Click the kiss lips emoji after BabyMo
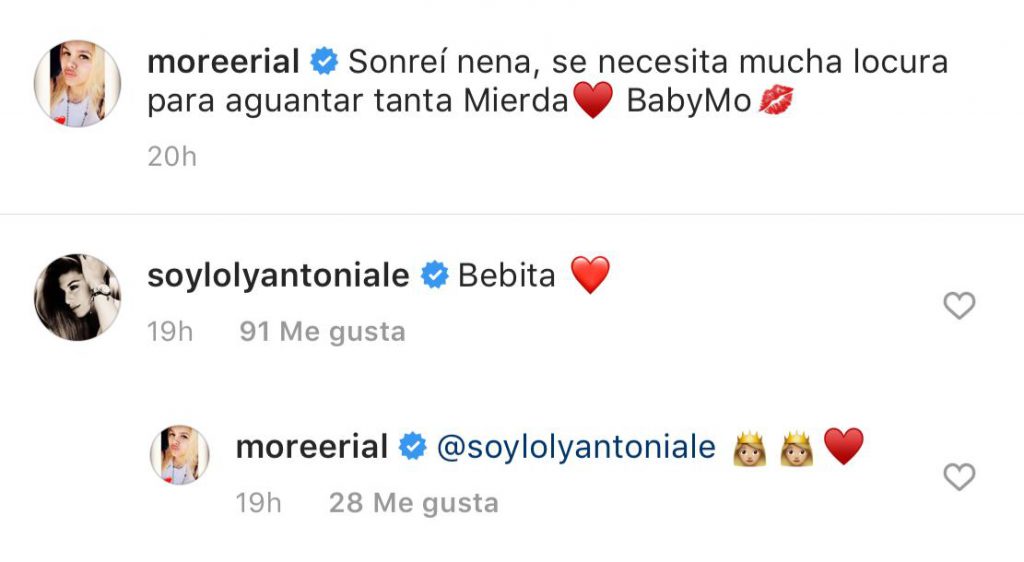Screen dimensions: 1024x562 (x=776, y=102)
